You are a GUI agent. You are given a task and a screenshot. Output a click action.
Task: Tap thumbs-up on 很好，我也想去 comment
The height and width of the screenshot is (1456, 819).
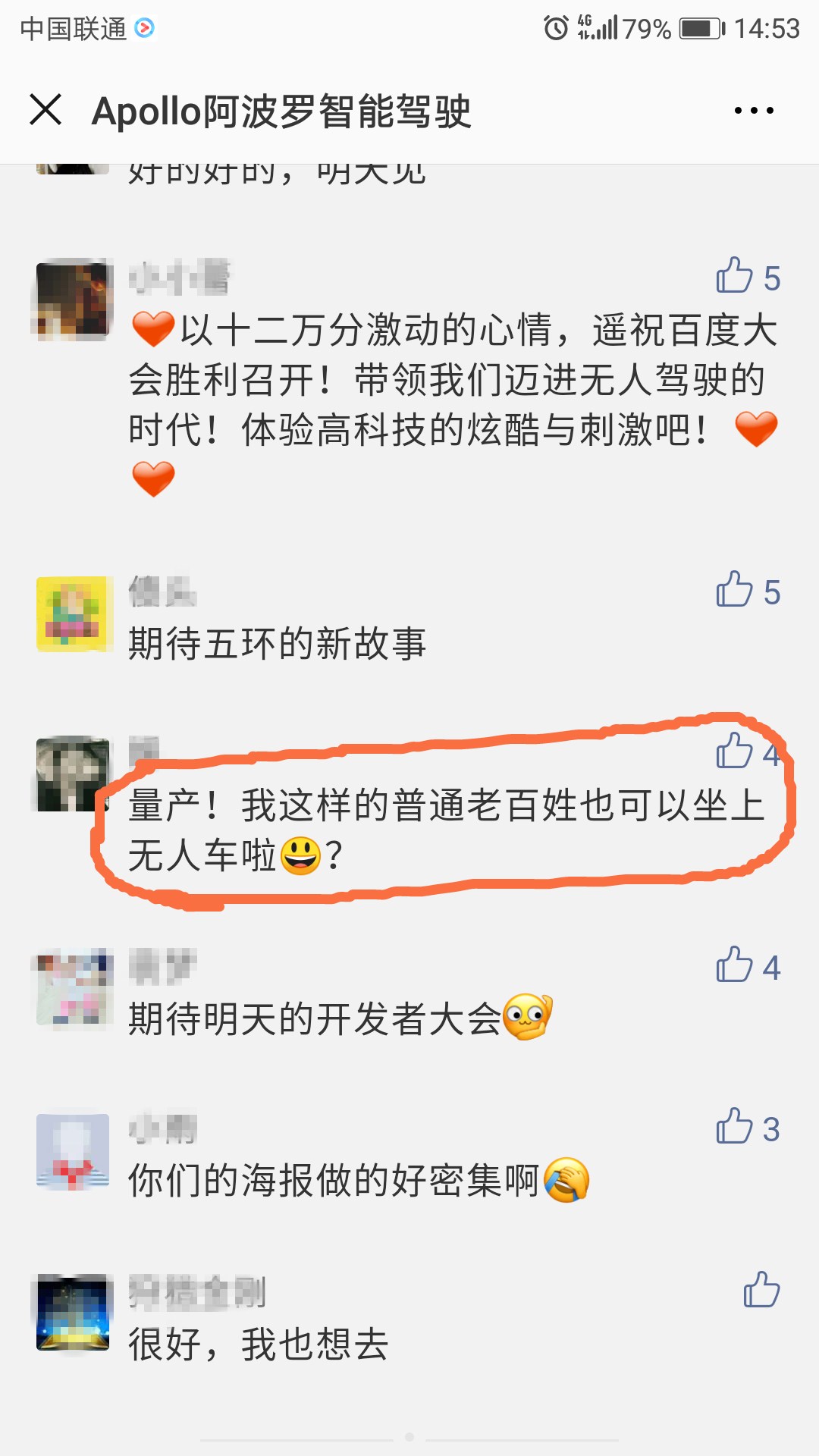pos(761,1289)
